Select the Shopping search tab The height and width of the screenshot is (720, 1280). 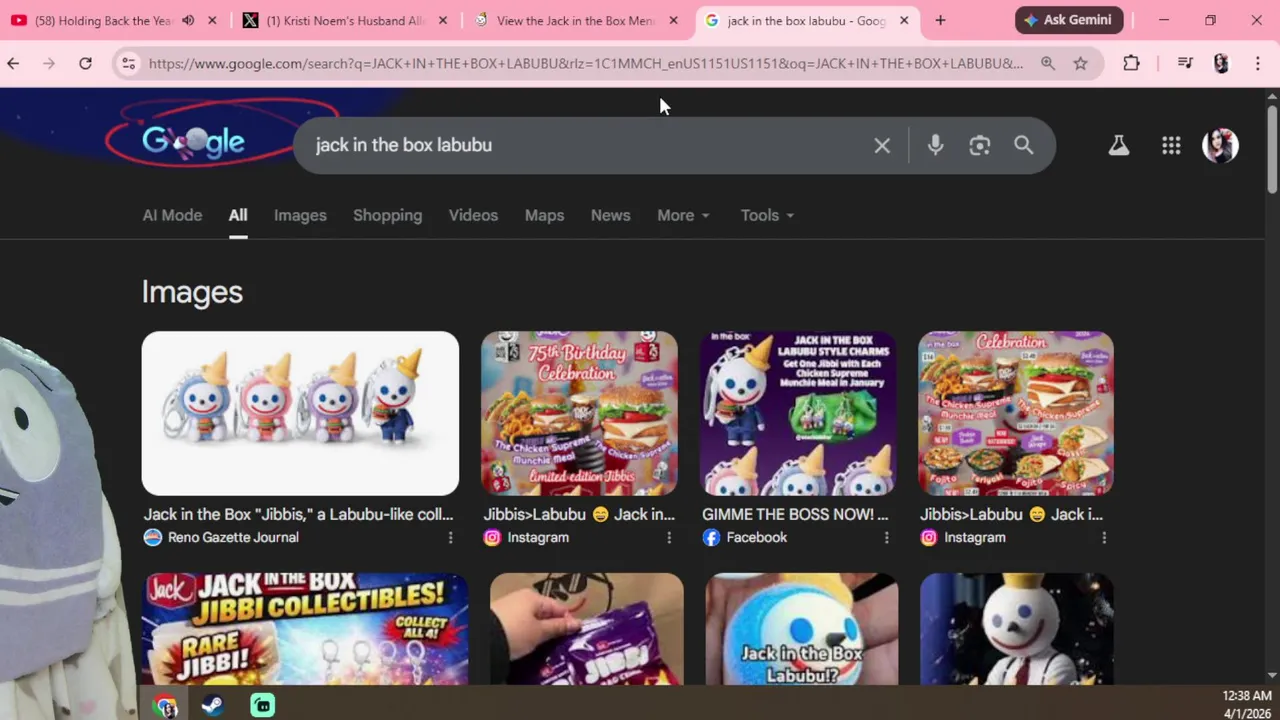click(387, 215)
